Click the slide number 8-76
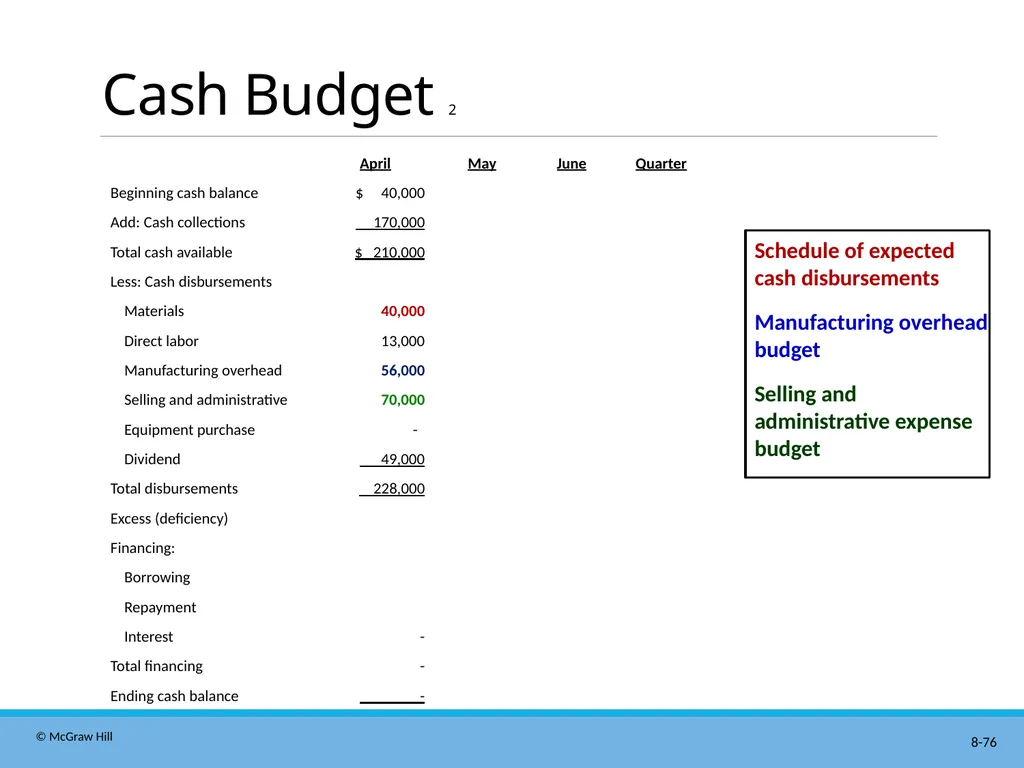The height and width of the screenshot is (768, 1024). [x=984, y=743]
